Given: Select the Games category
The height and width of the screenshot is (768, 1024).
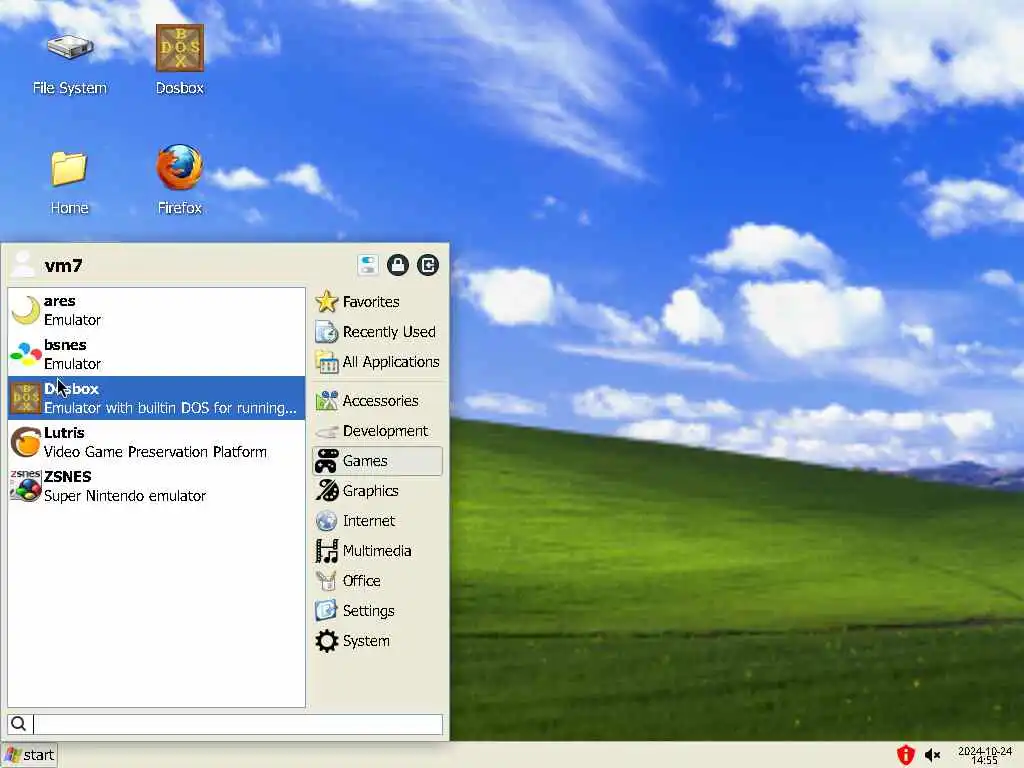Looking at the screenshot, I should point(377,460).
